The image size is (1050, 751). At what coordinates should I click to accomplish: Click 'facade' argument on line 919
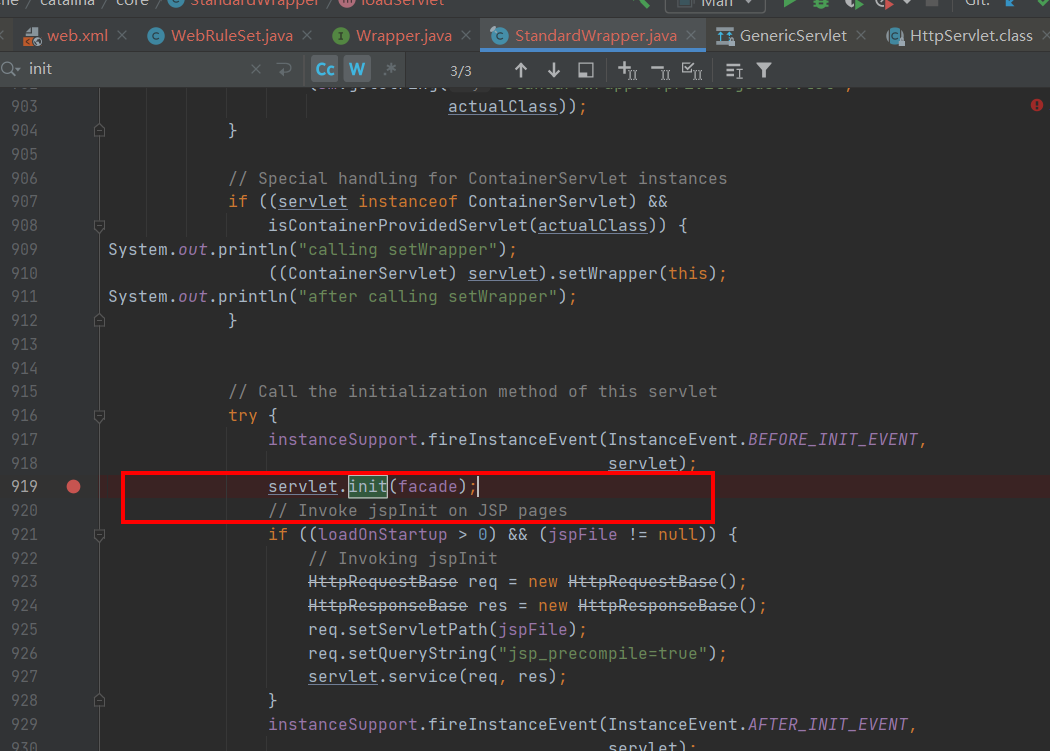pyautogui.click(x=428, y=486)
